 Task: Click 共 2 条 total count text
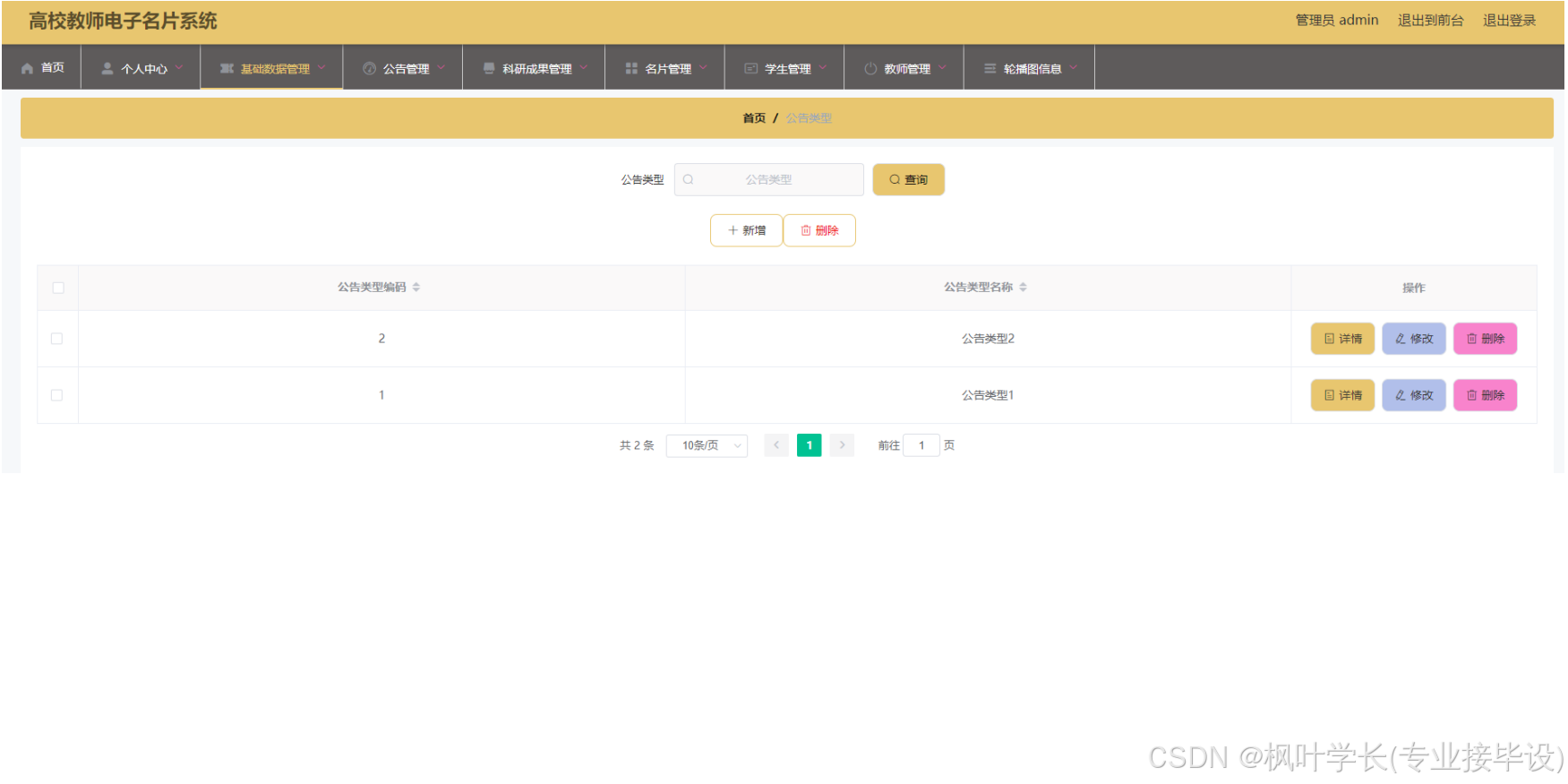click(x=637, y=445)
